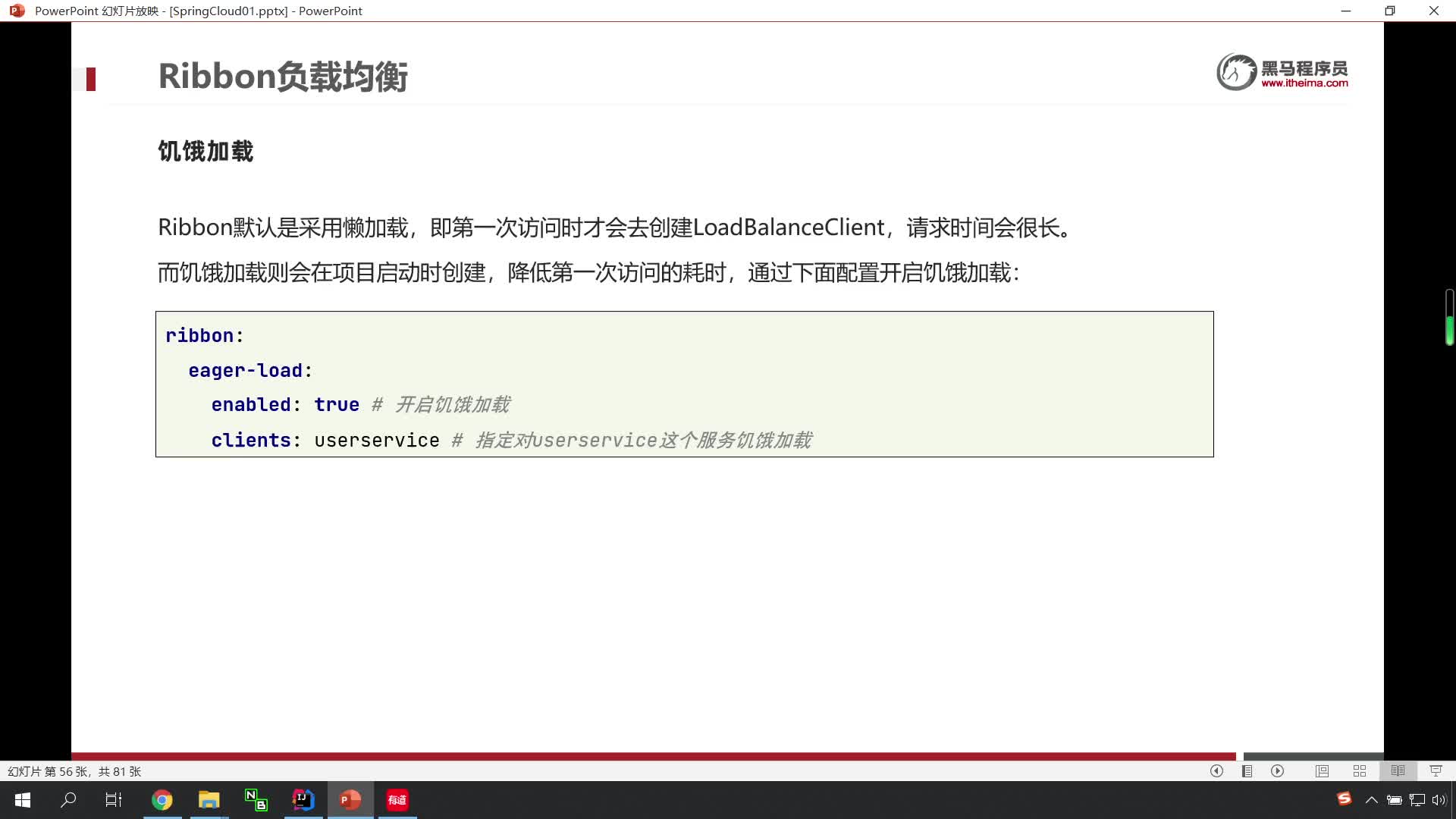Open network status tray icon
Viewport: 1456px width, 819px height.
coord(1417,800)
